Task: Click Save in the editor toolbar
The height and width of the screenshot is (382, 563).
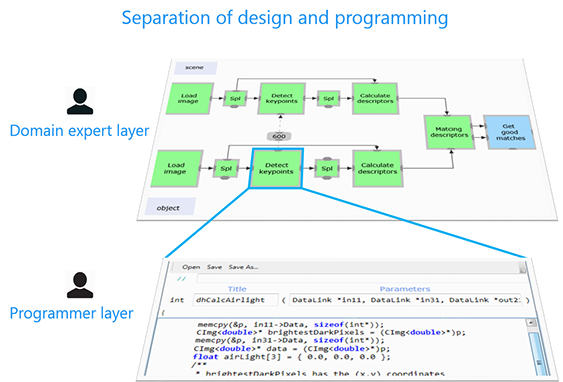Action: click(x=214, y=267)
